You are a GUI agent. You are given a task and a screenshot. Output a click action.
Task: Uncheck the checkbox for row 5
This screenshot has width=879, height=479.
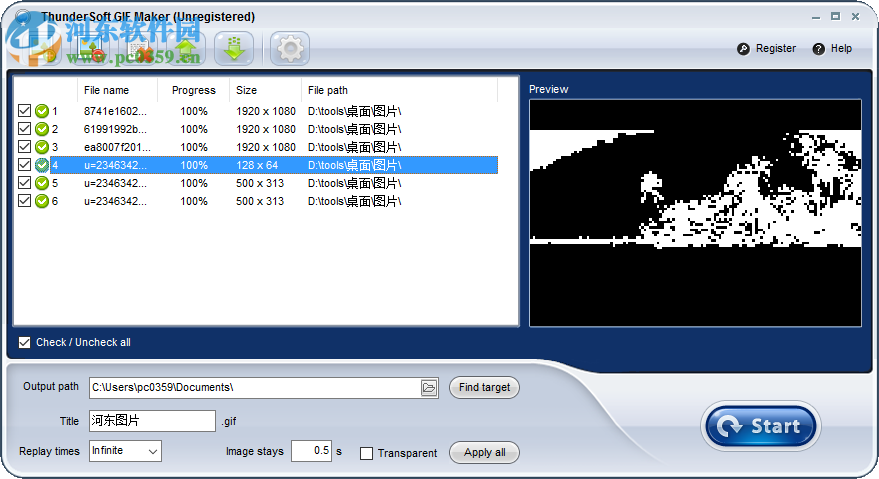click(x=24, y=182)
